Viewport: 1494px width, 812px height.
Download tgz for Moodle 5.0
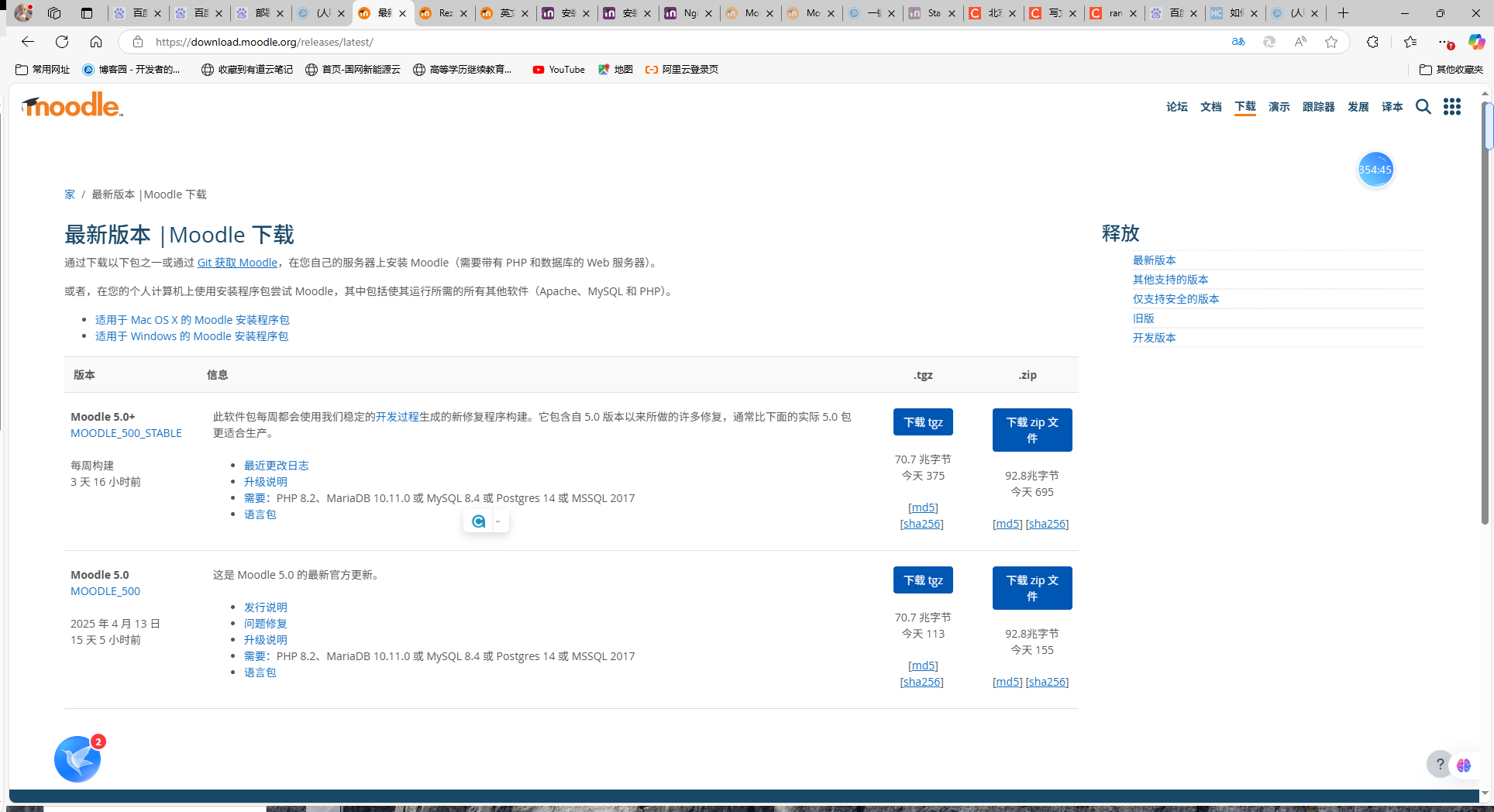click(x=923, y=580)
